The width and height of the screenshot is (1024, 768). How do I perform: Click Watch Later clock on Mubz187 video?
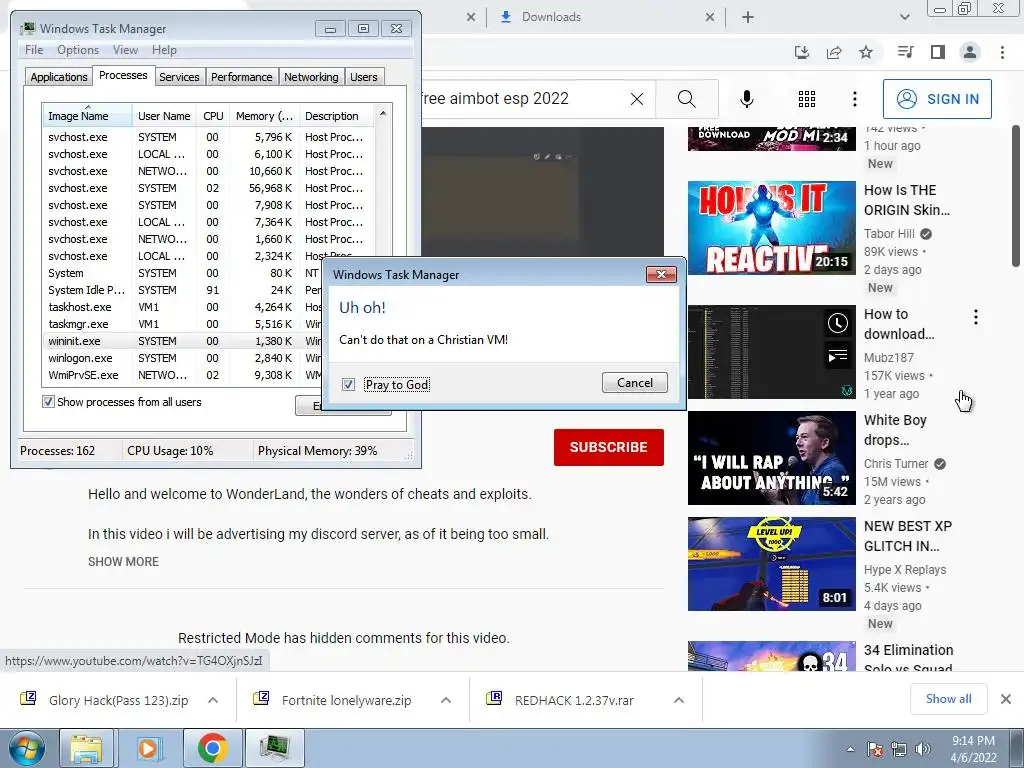(838, 323)
